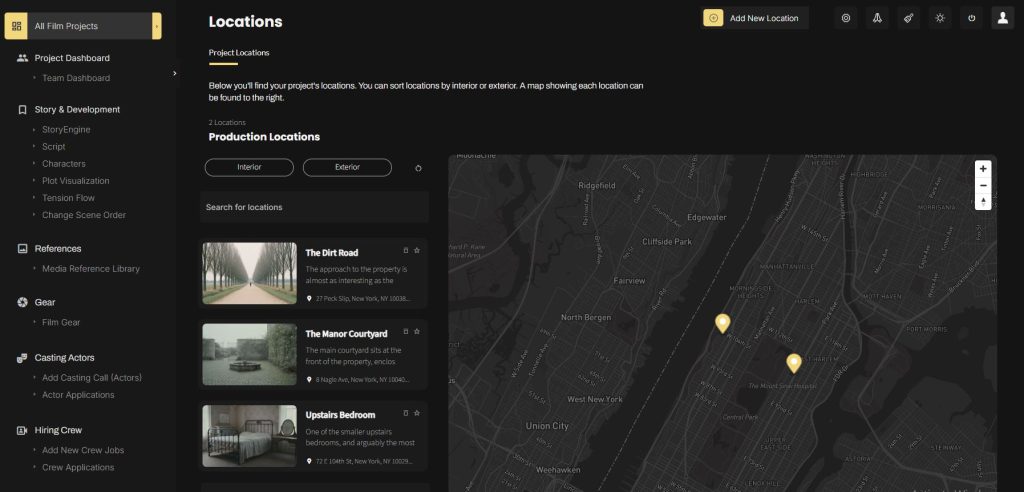This screenshot has height=492, width=1024.
Task: Open Script in the sidebar
Action: pos(54,146)
